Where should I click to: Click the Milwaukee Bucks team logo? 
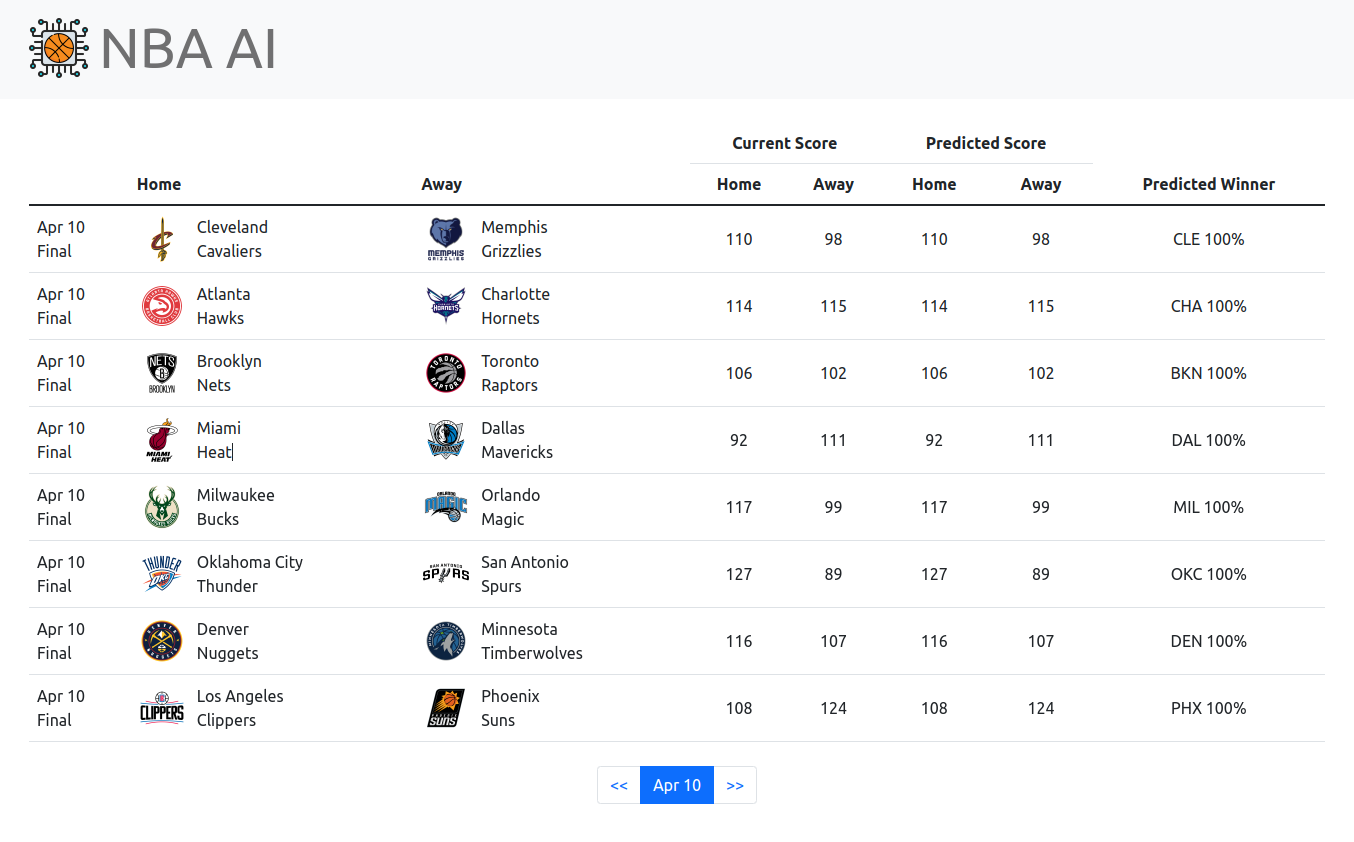pyautogui.click(x=161, y=507)
